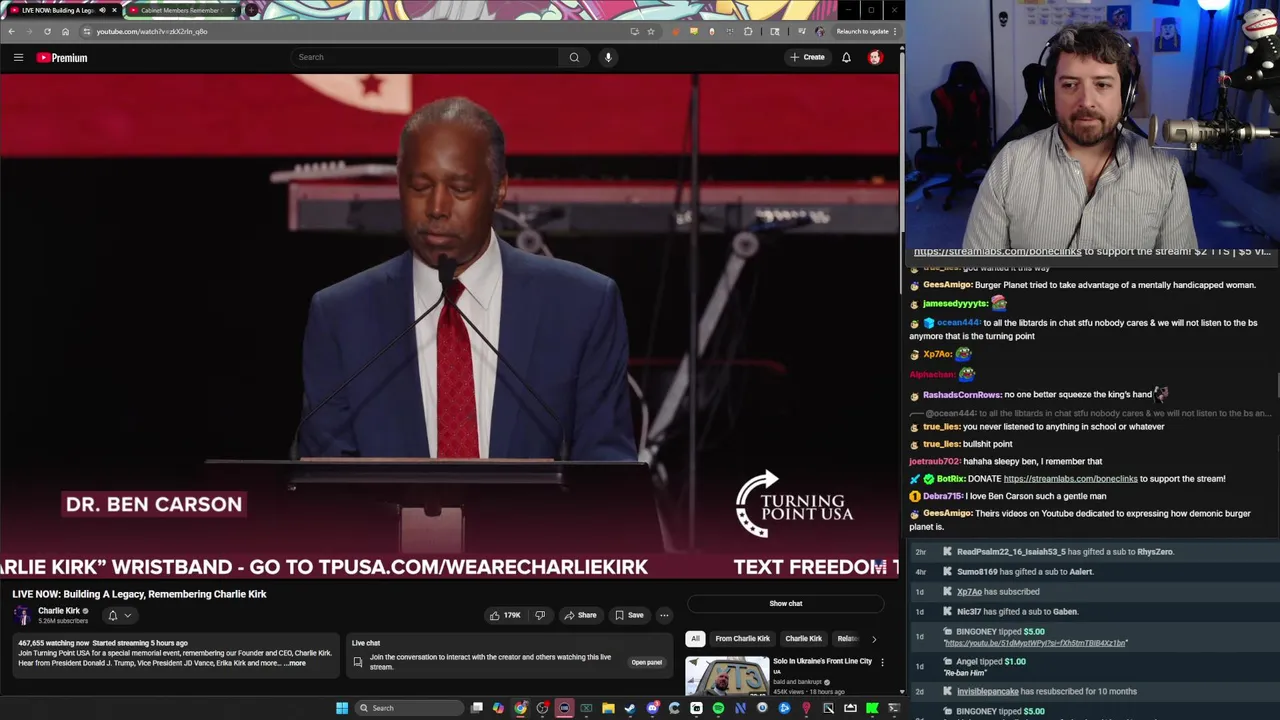Open the live chat panel
This screenshot has height=720, width=1280.
(646, 662)
